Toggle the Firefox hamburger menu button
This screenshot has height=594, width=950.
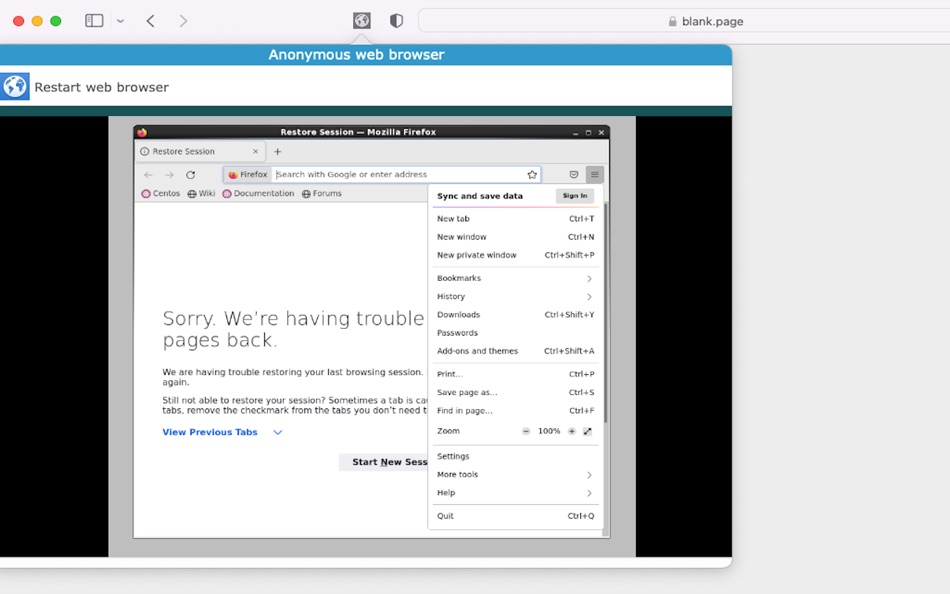click(595, 175)
